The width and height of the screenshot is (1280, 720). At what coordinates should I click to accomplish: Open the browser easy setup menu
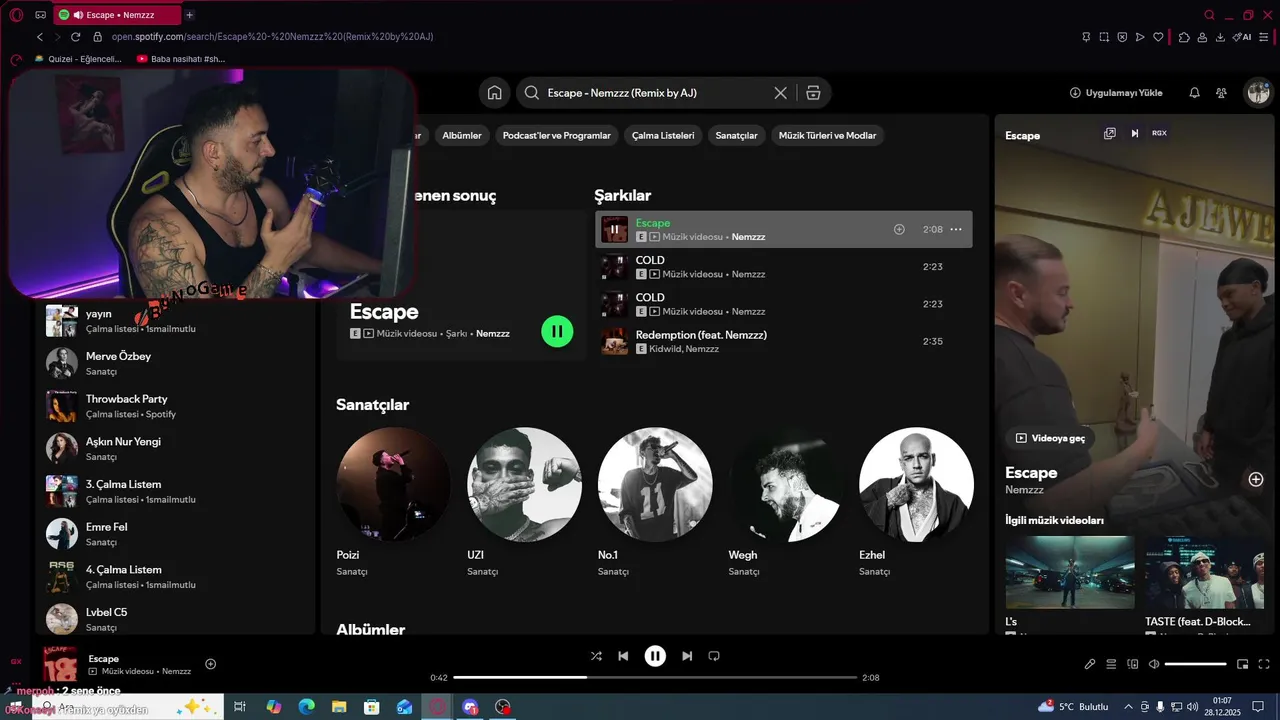pyautogui.click(x=1265, y=37)
